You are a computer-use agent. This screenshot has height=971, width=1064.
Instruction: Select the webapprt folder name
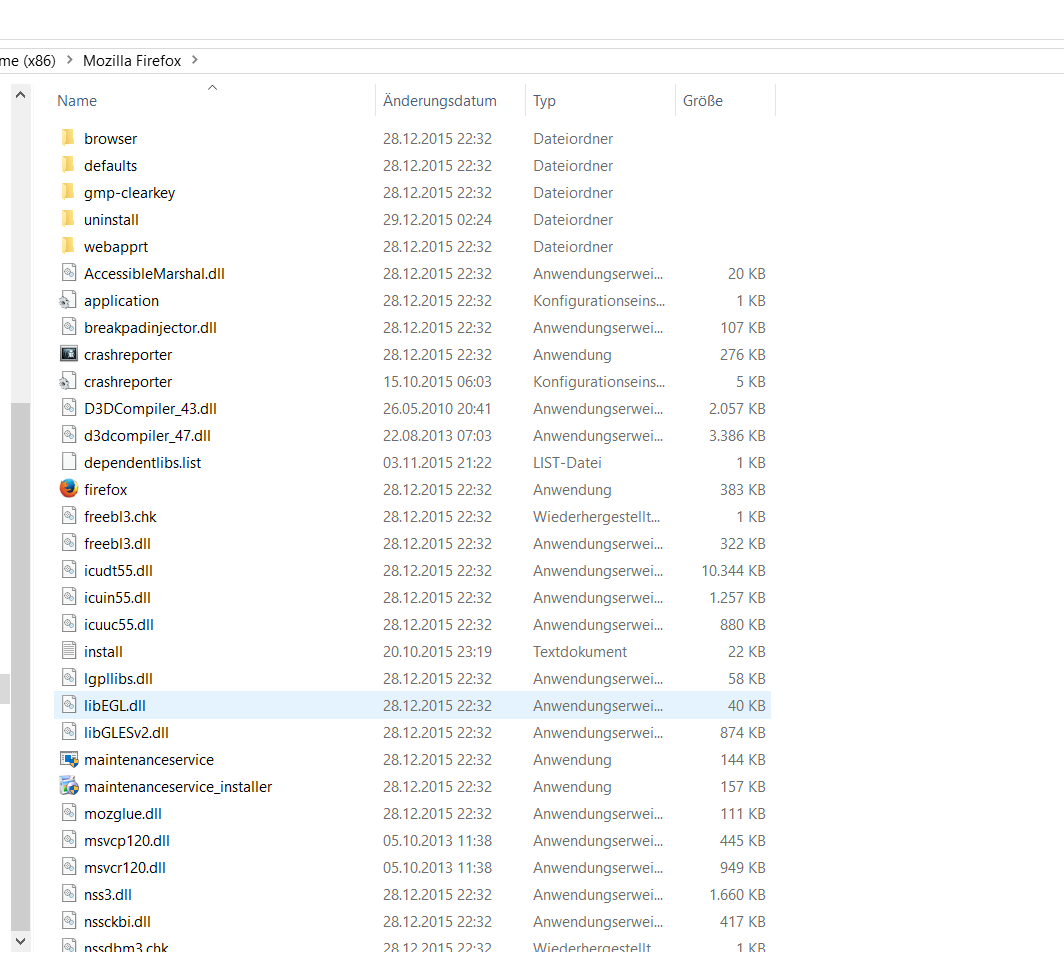(x=116, y=246)
